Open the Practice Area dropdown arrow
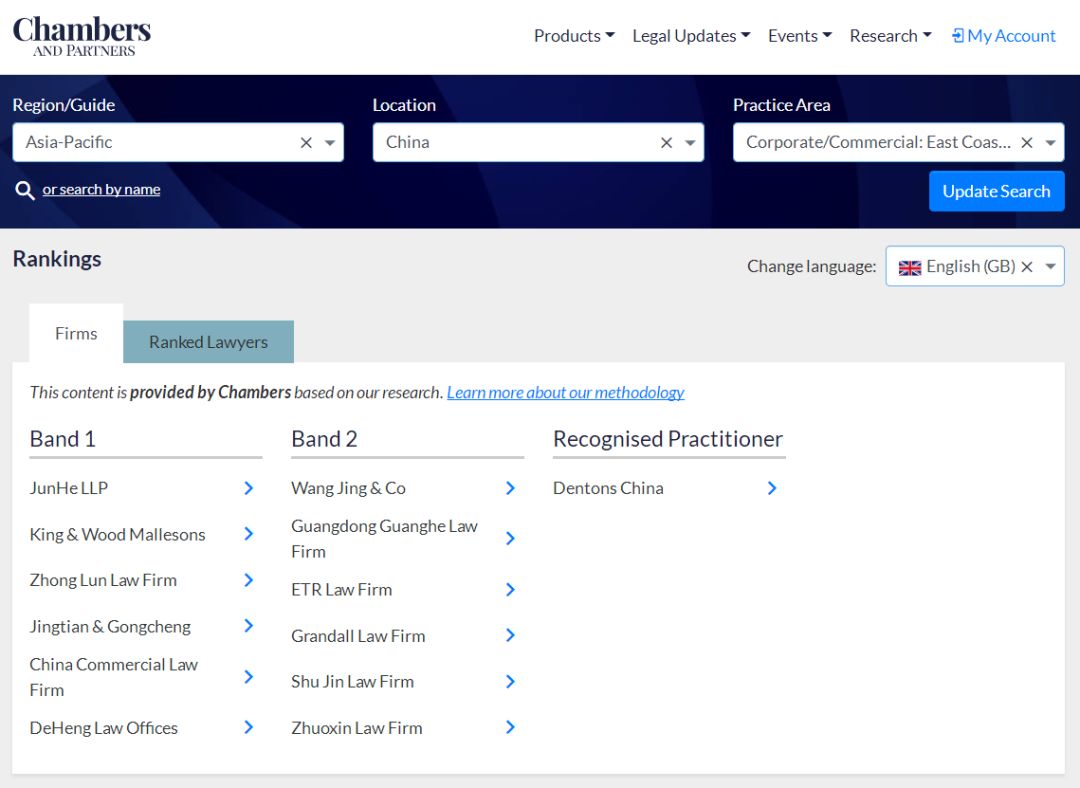The height and width of the screenshot is (788, 1080). [1050, 143]
